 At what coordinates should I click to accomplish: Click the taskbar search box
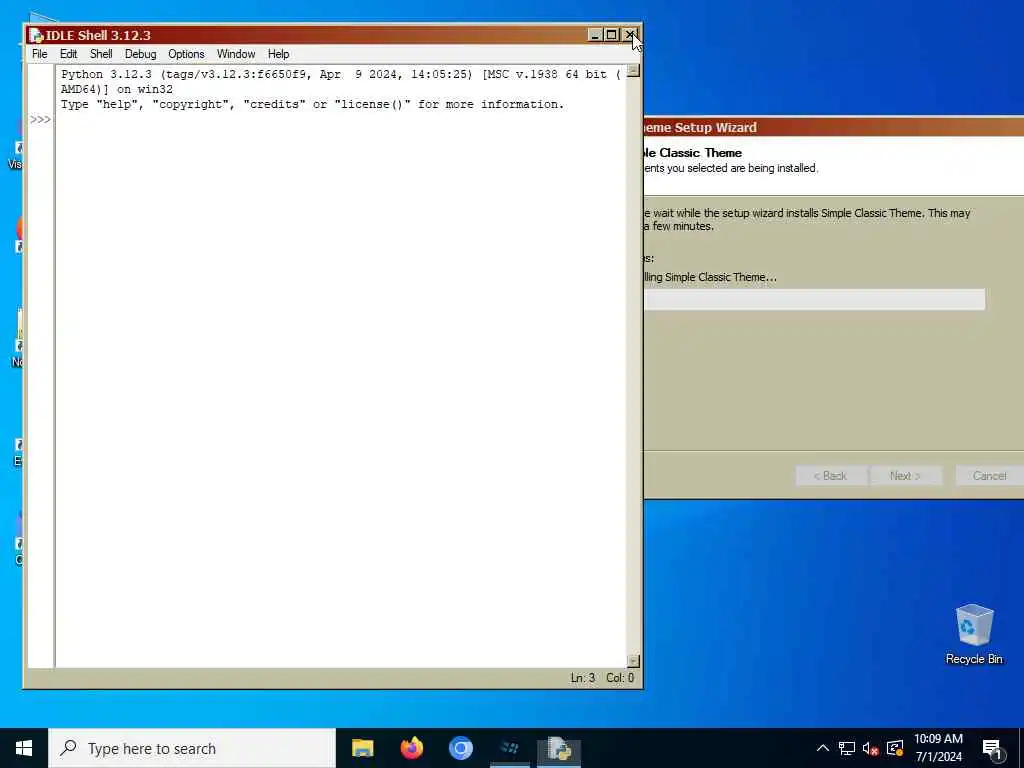pos(192,748)
